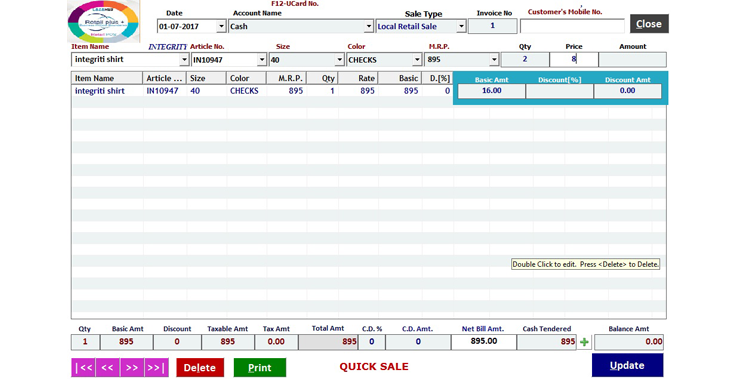Click the 'IN10947' cell in grid row
This screenshot has width=746, height=379.
click(x=165, y=91)
